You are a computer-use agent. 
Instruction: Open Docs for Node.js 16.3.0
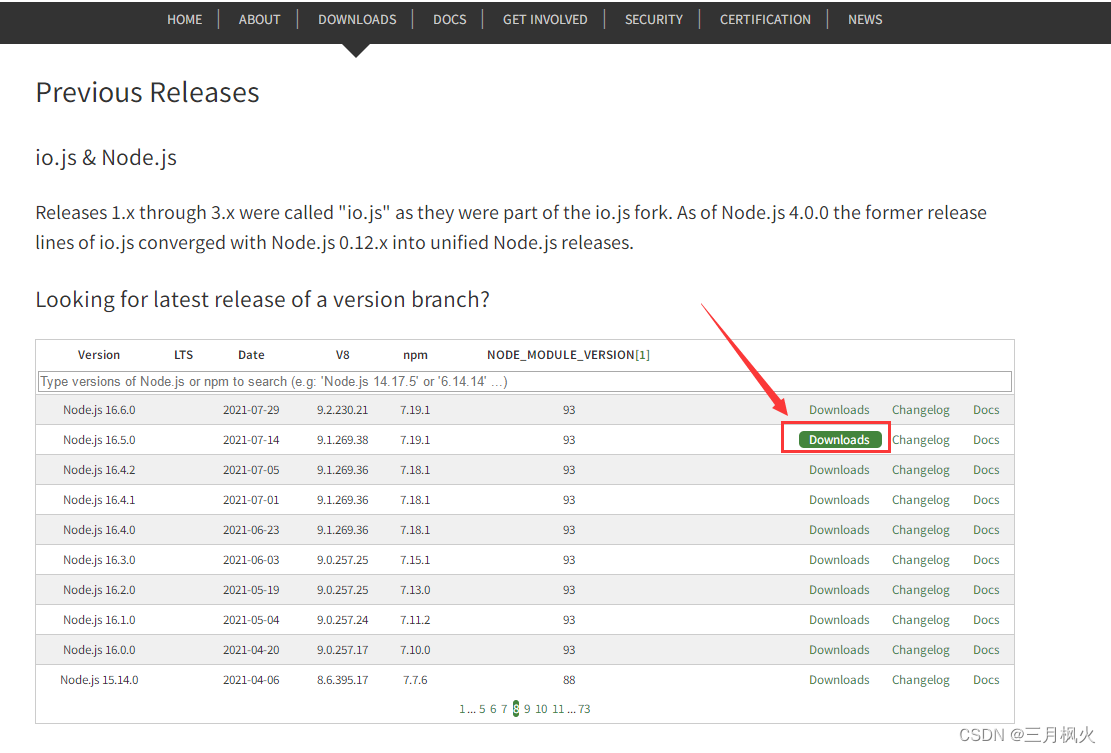click(x=986, y=560)
